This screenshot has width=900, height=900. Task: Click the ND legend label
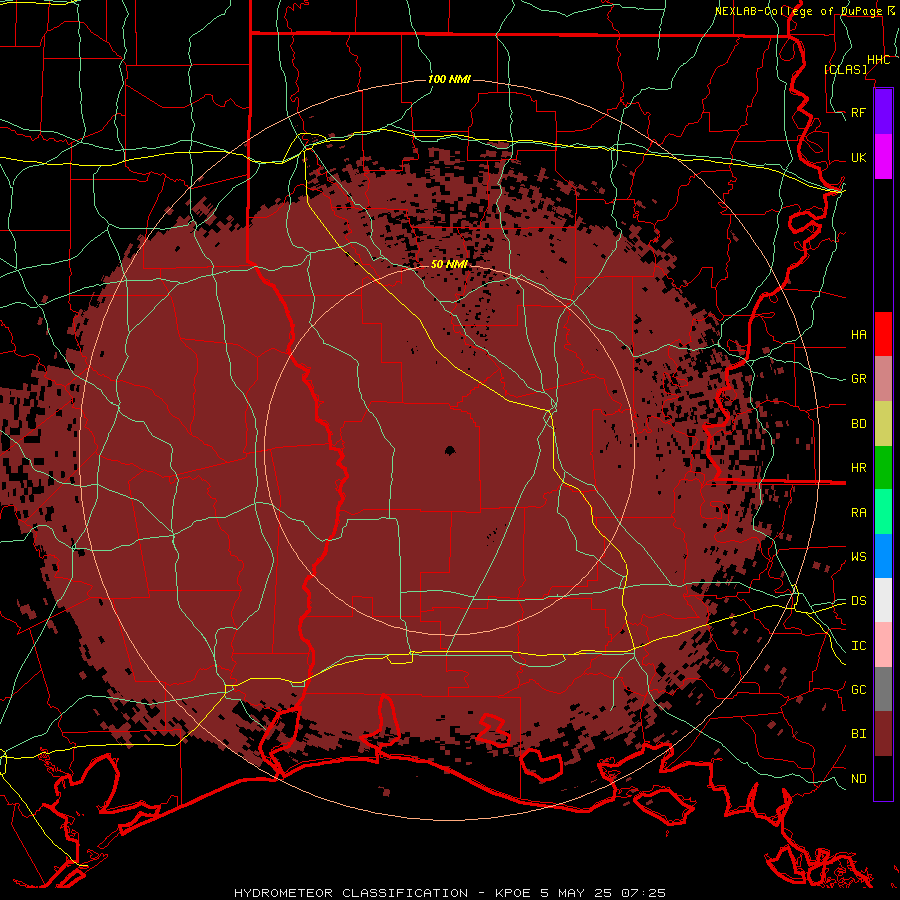click(859, 779)
